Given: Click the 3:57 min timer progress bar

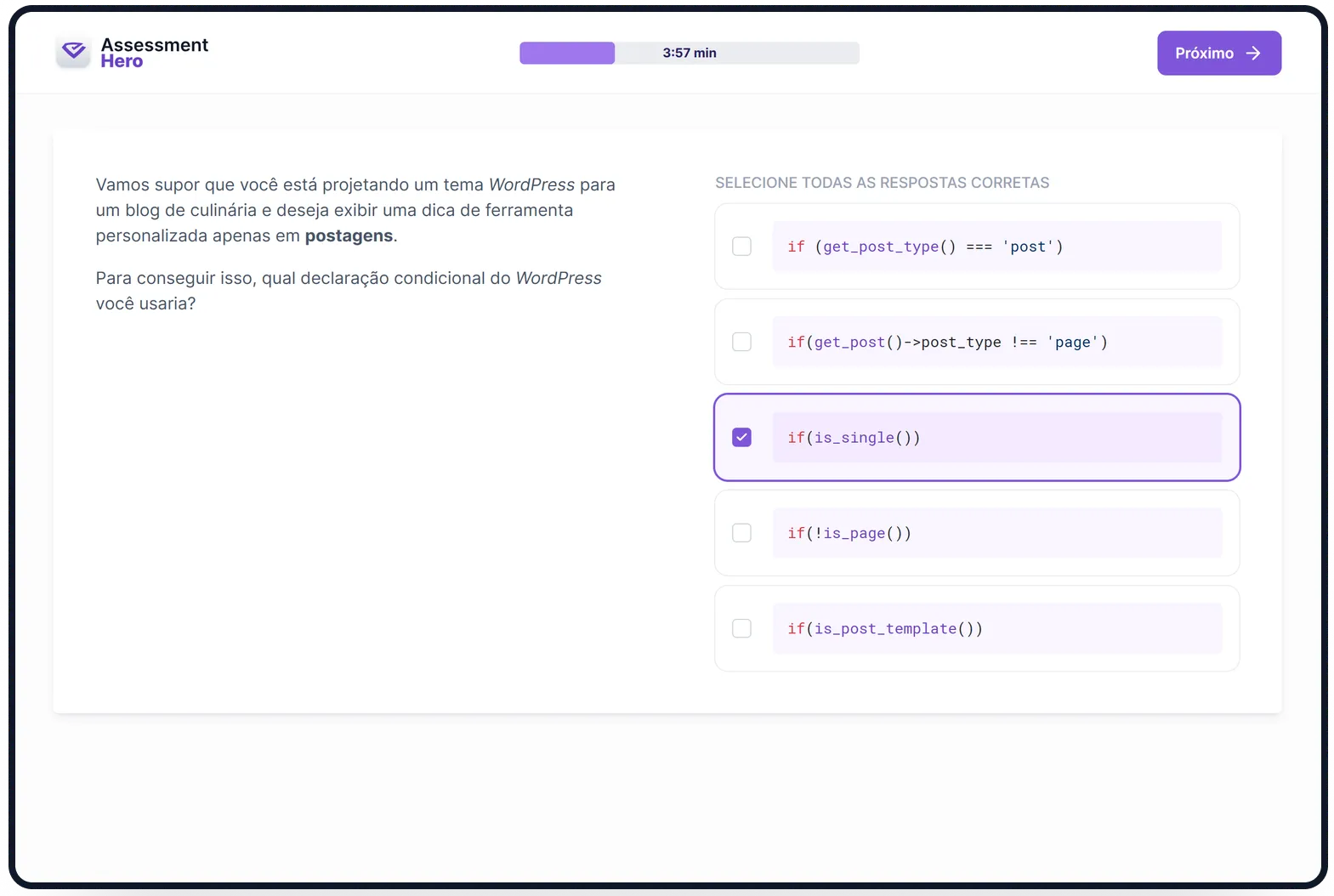Looking at the screenshot, I should point(690,53).
